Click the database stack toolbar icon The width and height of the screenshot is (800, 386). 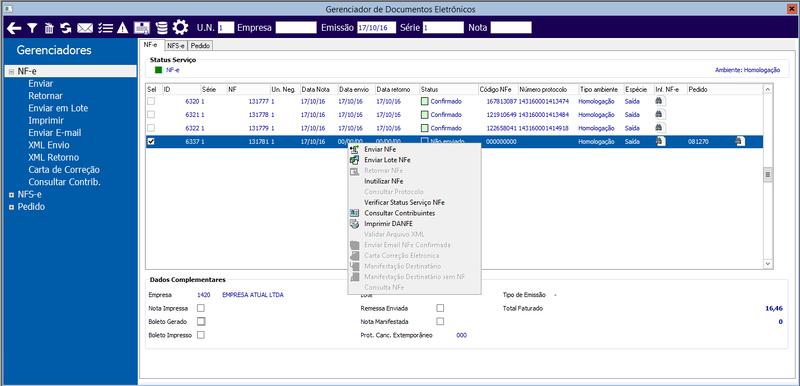click(x=161, y=28)
